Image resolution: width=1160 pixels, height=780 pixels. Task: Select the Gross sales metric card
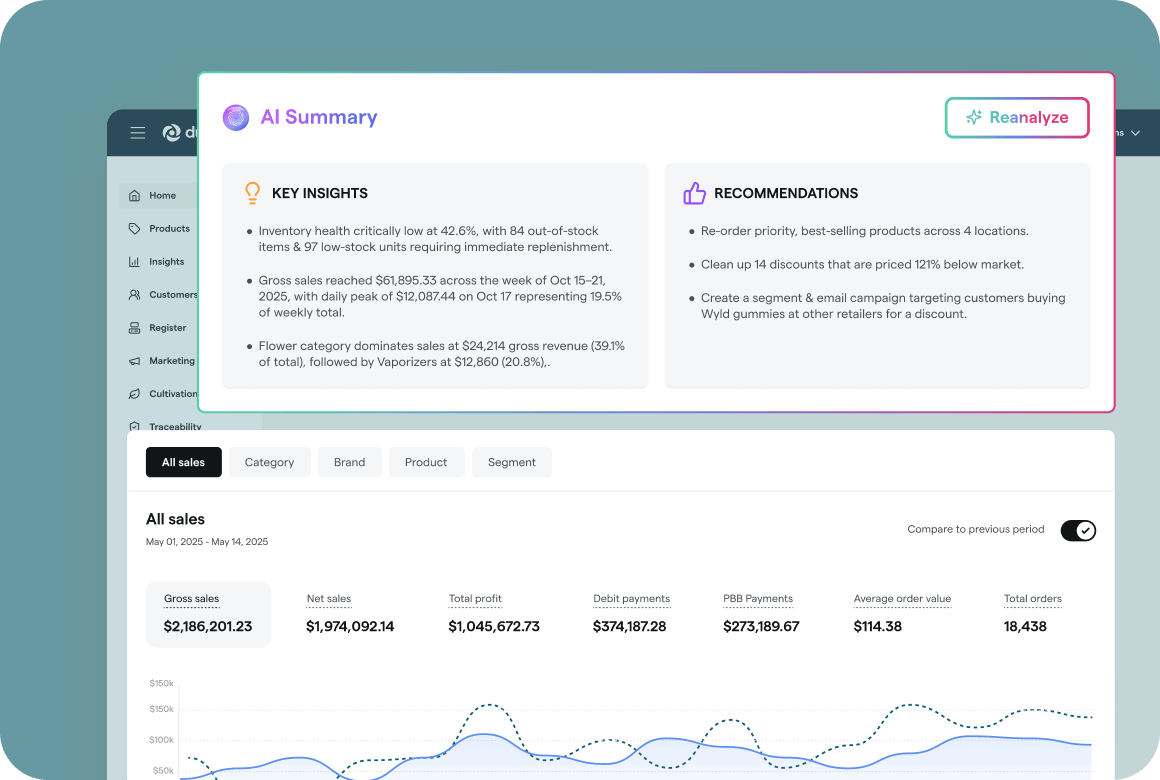point(209,614)
